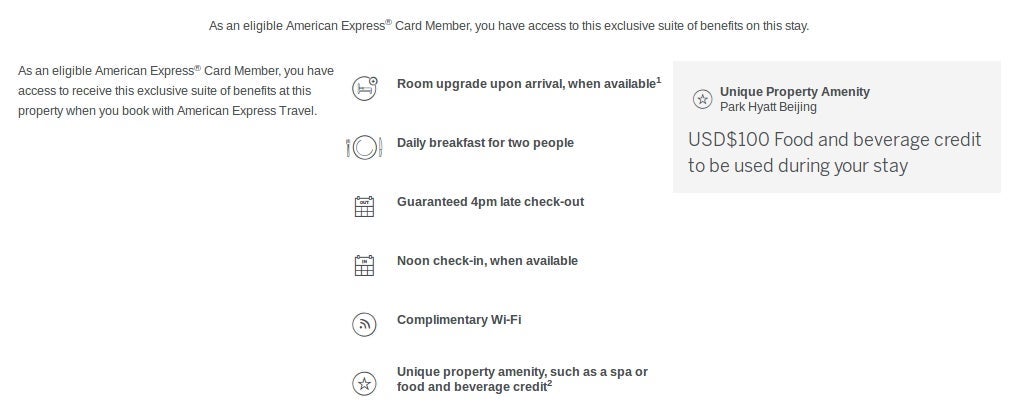Click "Unique property amenity, such as a spa" text
The image size is (1016, 415).
coord(522,372)
